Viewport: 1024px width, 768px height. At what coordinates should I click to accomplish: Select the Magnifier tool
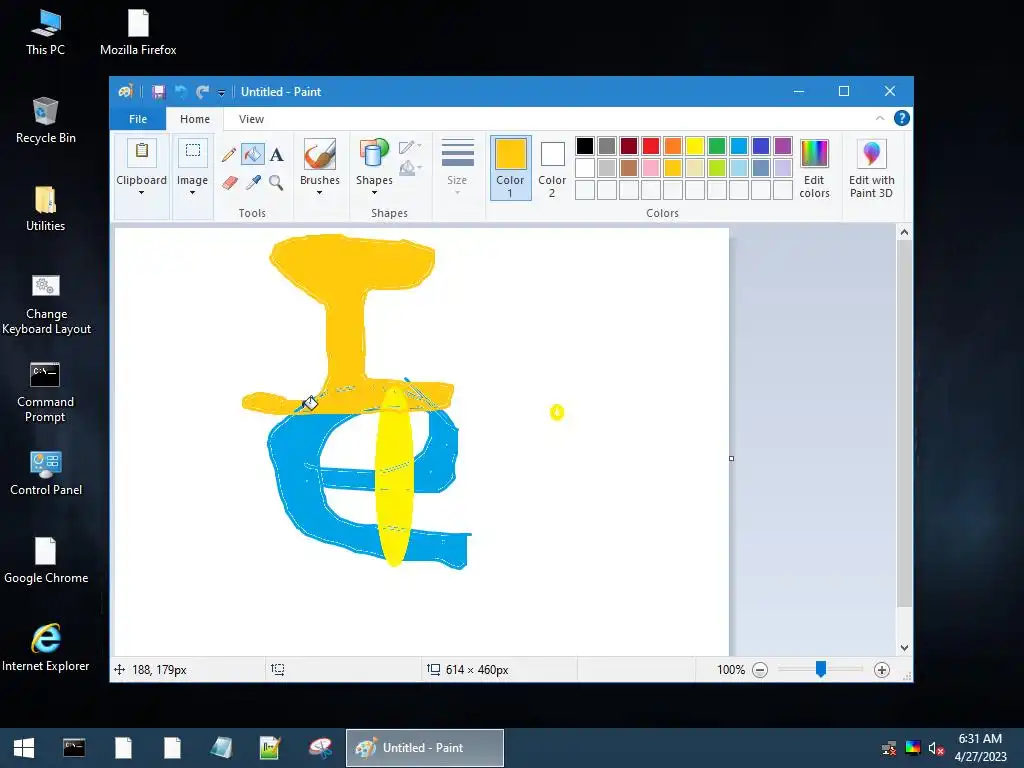tap(277, 182)
